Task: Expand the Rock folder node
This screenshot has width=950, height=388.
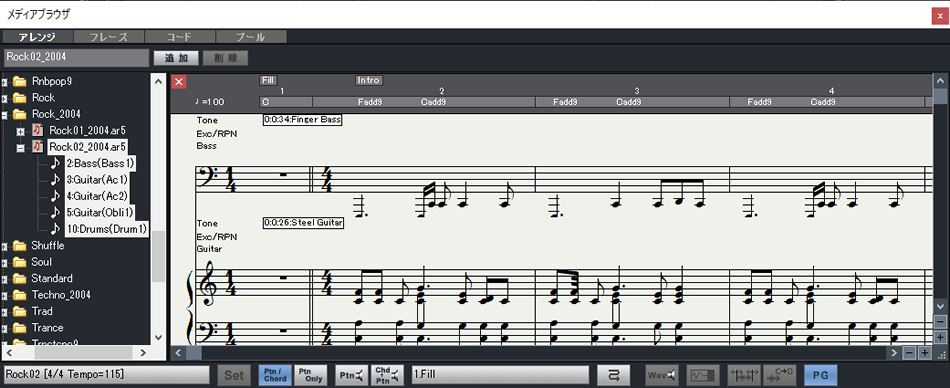Action: 5,98
